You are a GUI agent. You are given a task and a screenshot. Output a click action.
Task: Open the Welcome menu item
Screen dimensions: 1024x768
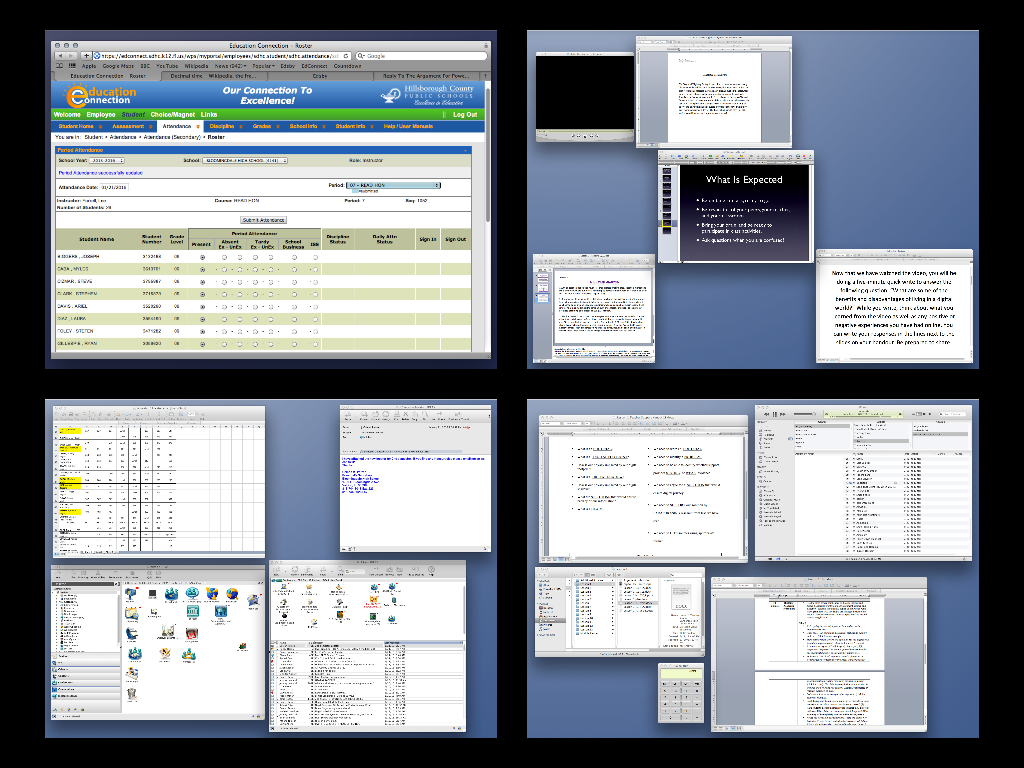pyautogui.click(x=67, y=115)
